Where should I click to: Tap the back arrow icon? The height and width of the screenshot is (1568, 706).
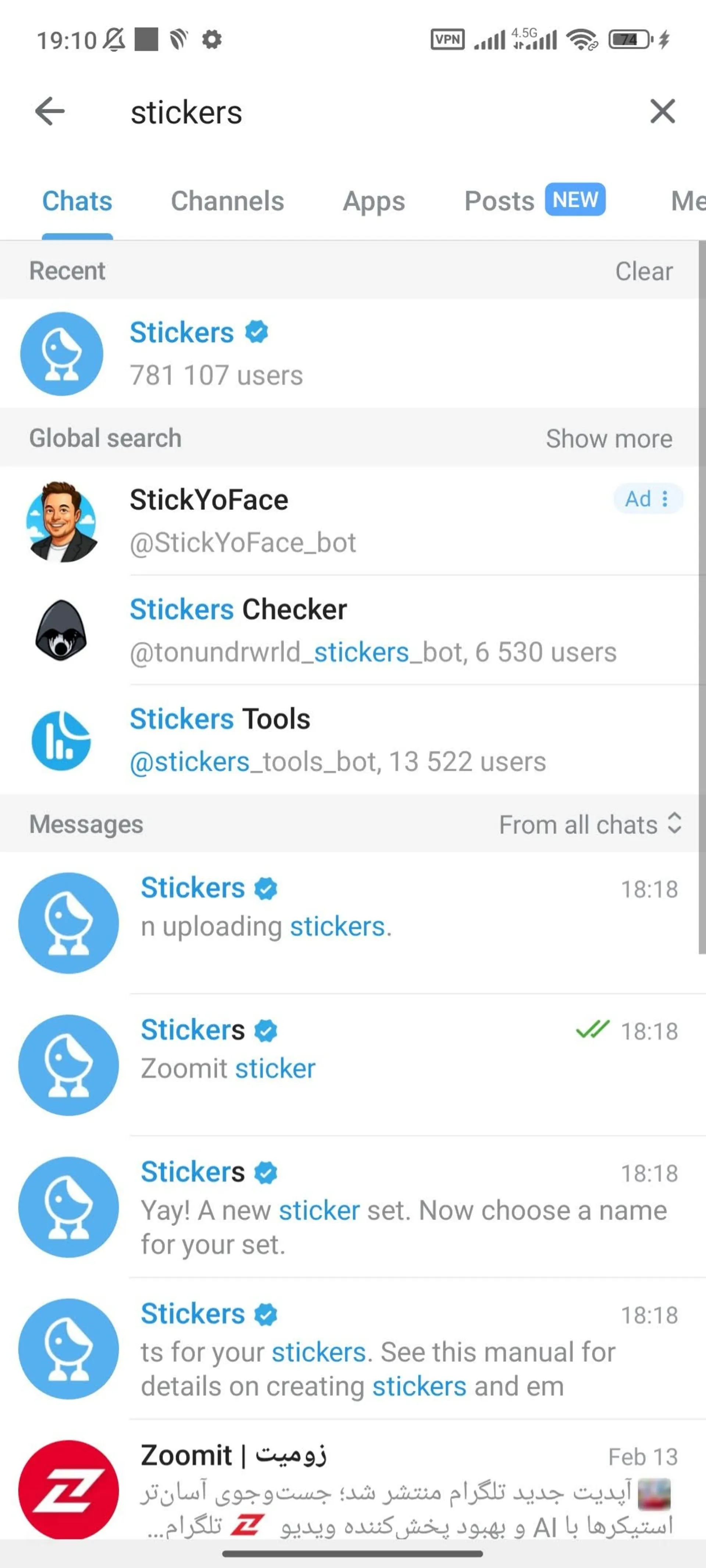(50, 111)
